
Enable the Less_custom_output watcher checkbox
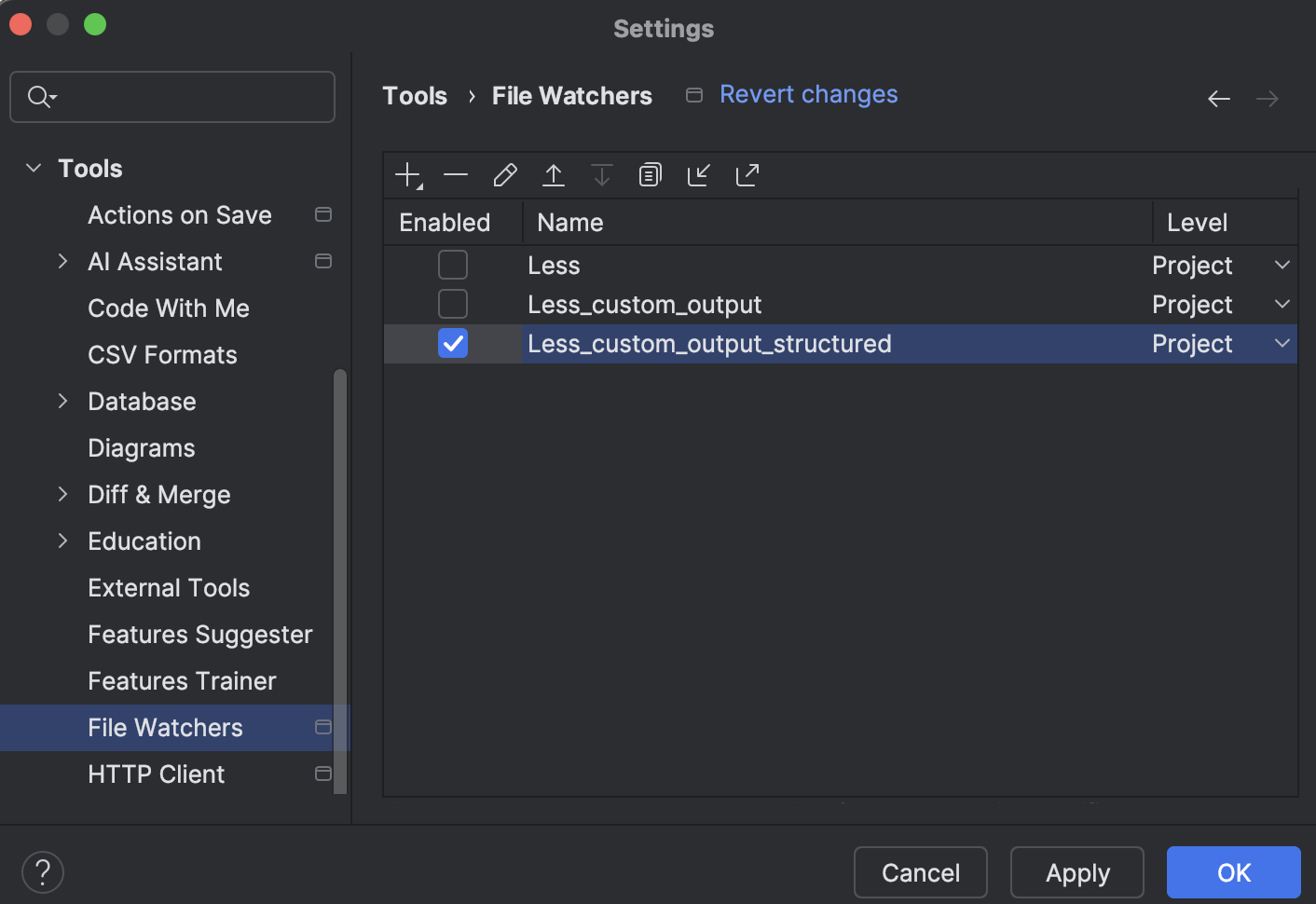pos(452,304)
